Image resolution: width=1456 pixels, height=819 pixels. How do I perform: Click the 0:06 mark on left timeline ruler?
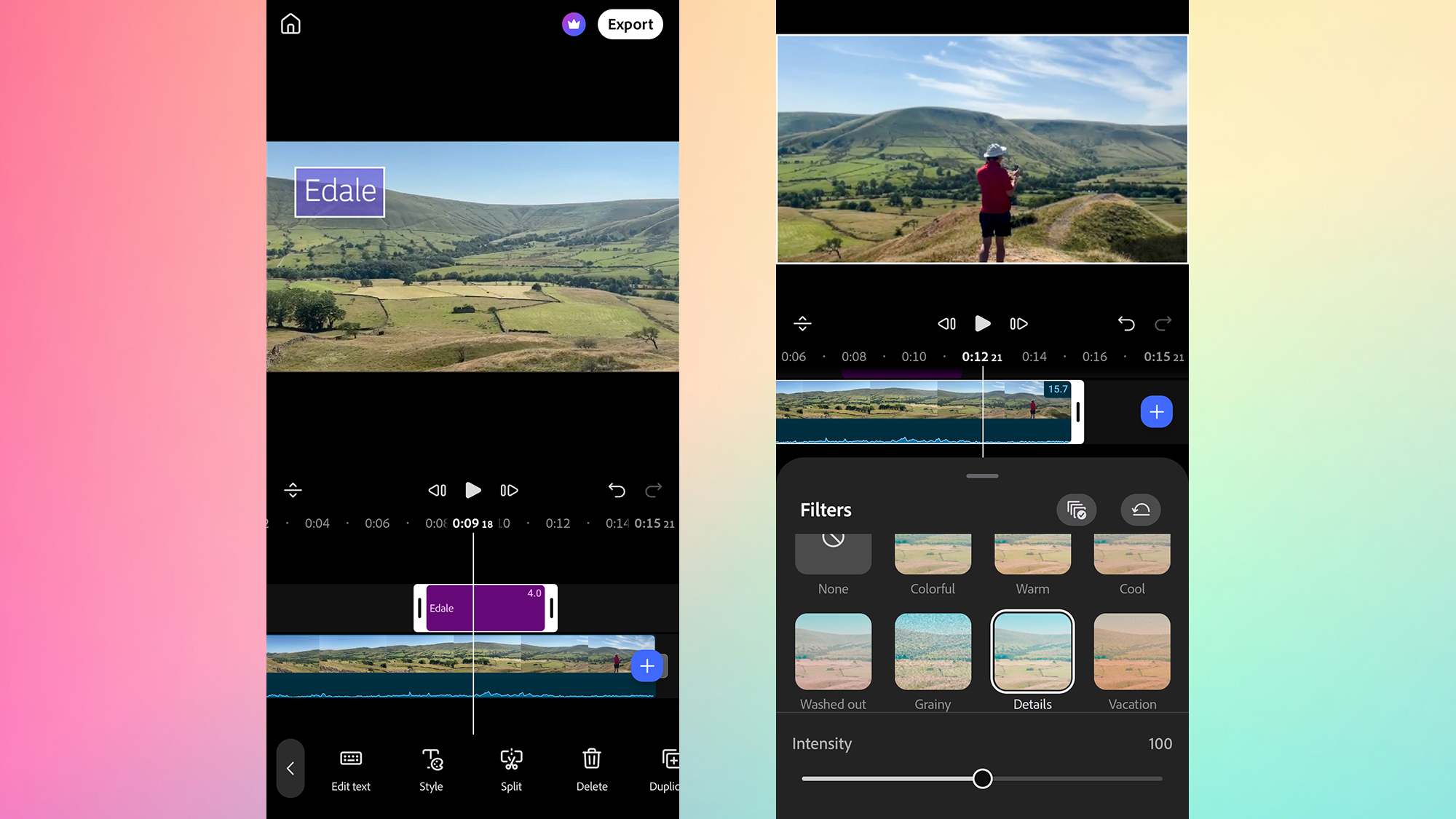coord(377,523)
